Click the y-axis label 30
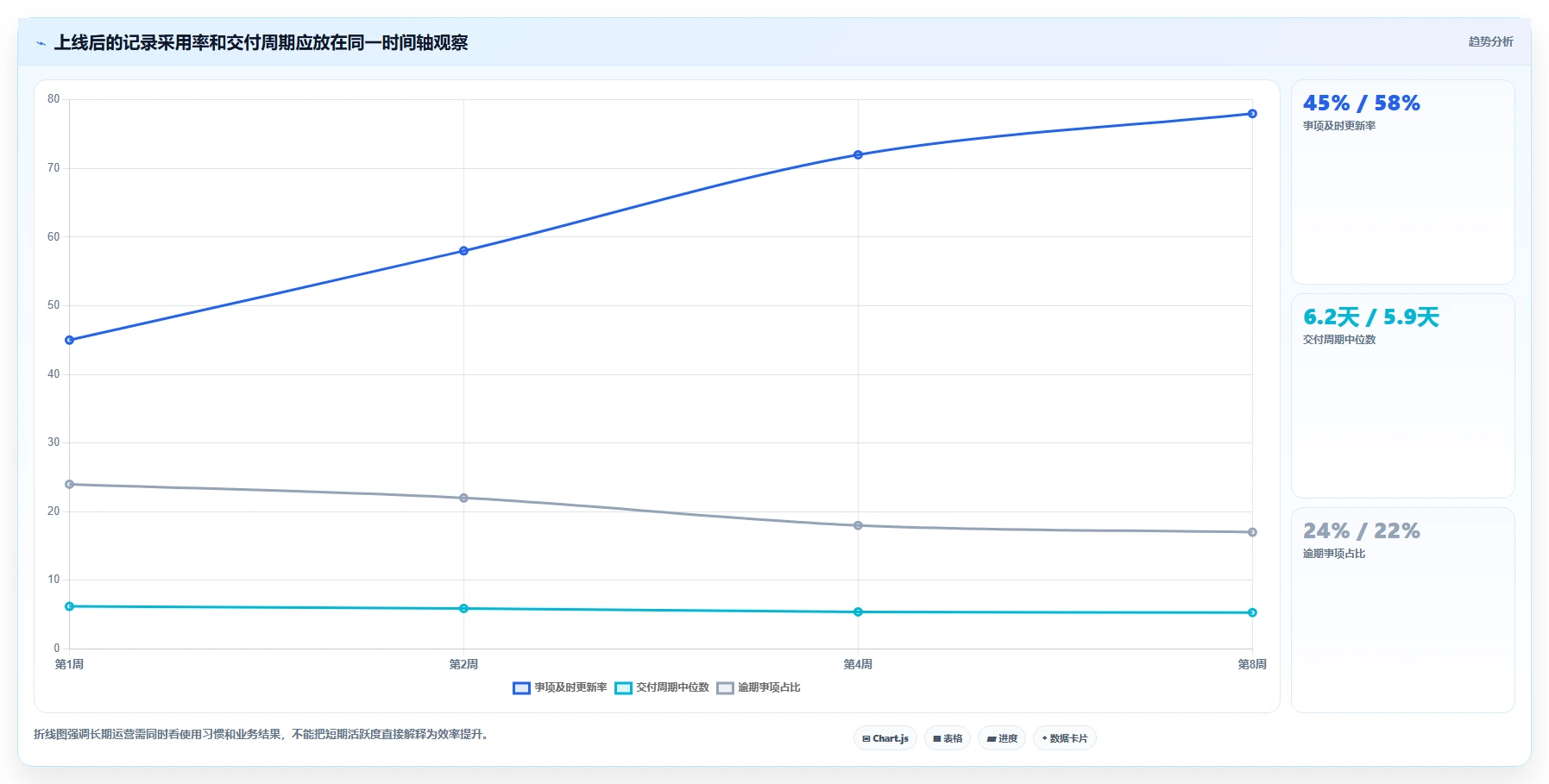 [54, 442]
